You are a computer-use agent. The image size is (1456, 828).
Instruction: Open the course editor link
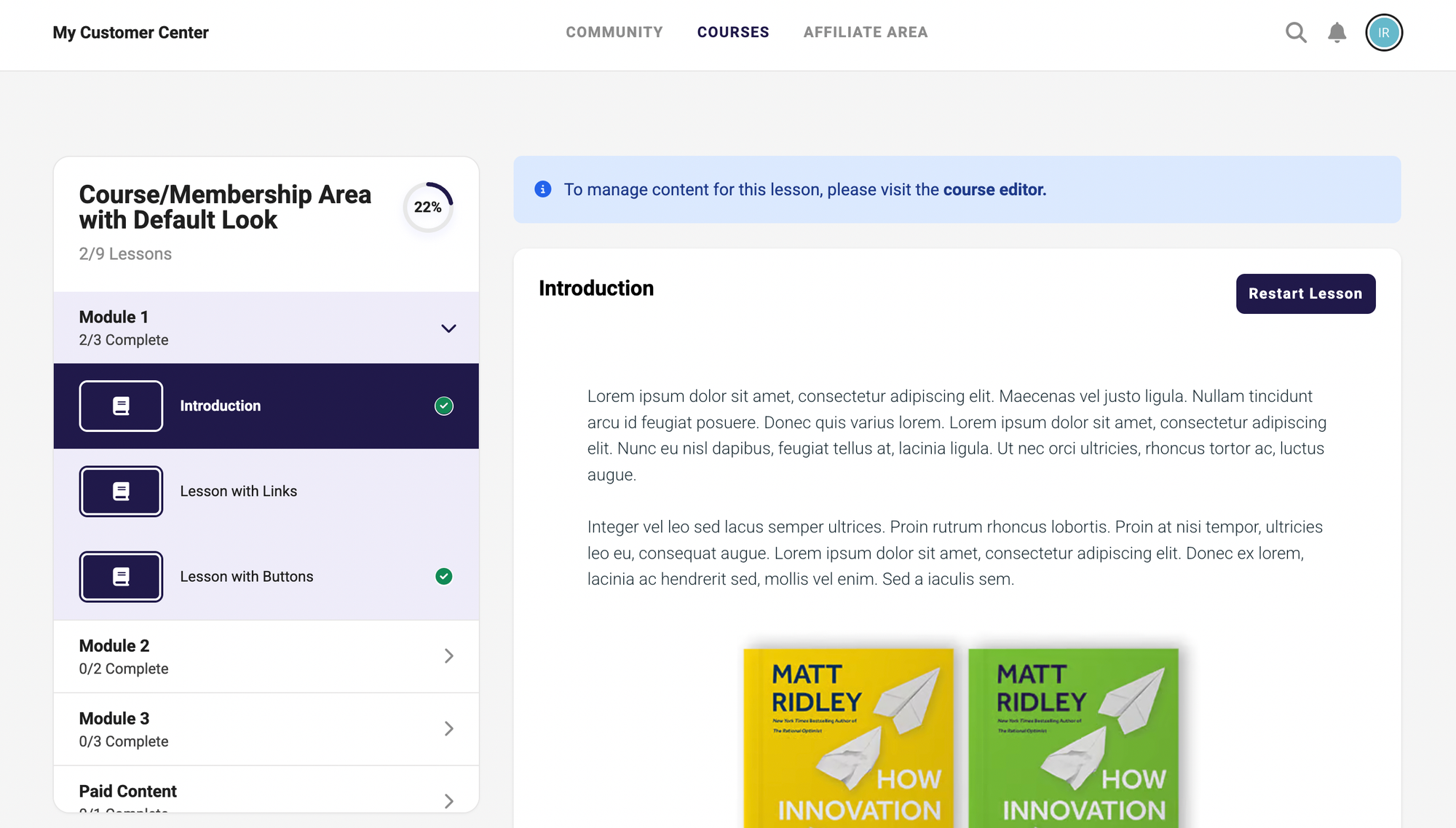point(994,189)
